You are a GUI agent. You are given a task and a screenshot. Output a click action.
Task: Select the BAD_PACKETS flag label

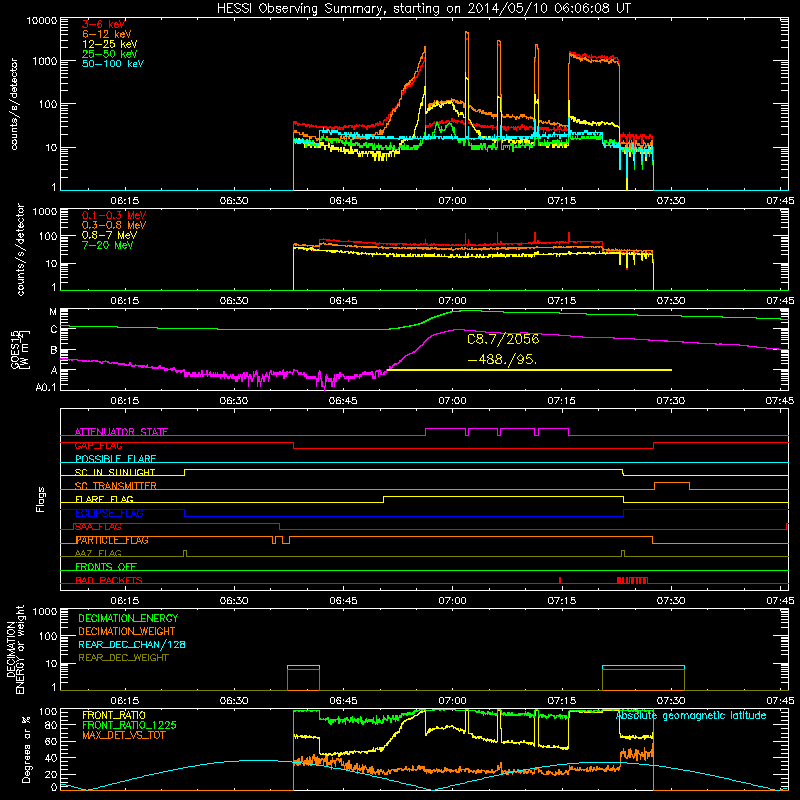click(x=109, y=580)
